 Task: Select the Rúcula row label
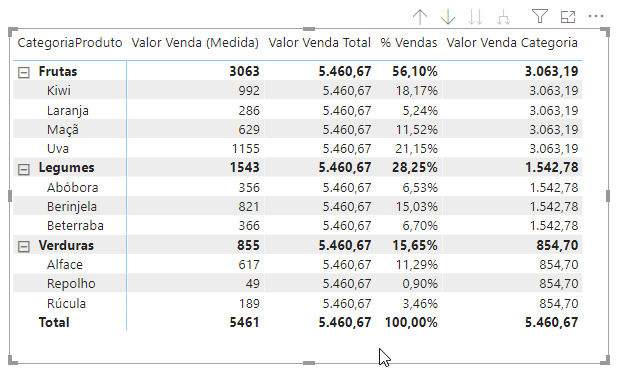point(66,304)
